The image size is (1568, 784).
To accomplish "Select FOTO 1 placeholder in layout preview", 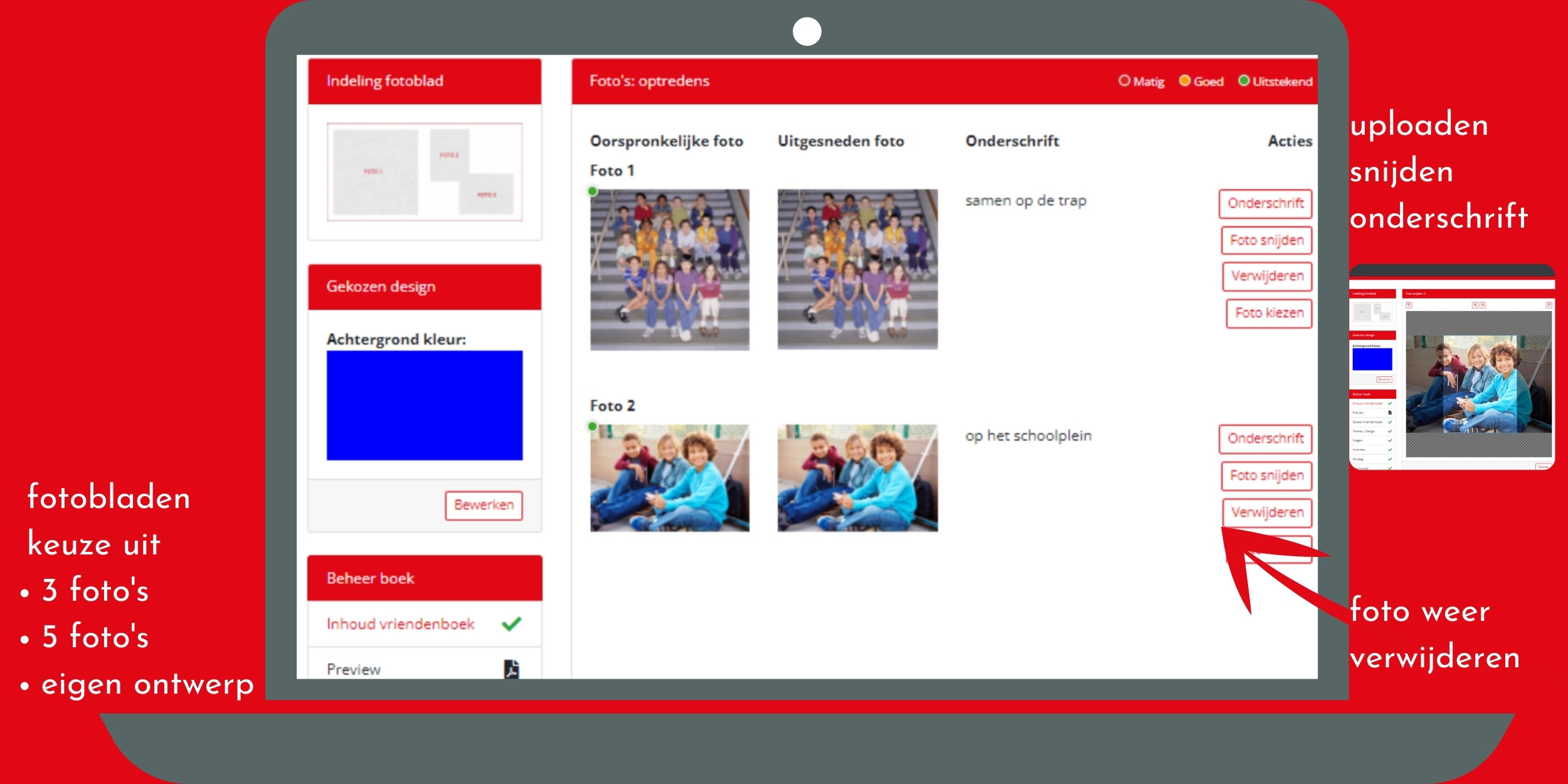I will (375, 171).
